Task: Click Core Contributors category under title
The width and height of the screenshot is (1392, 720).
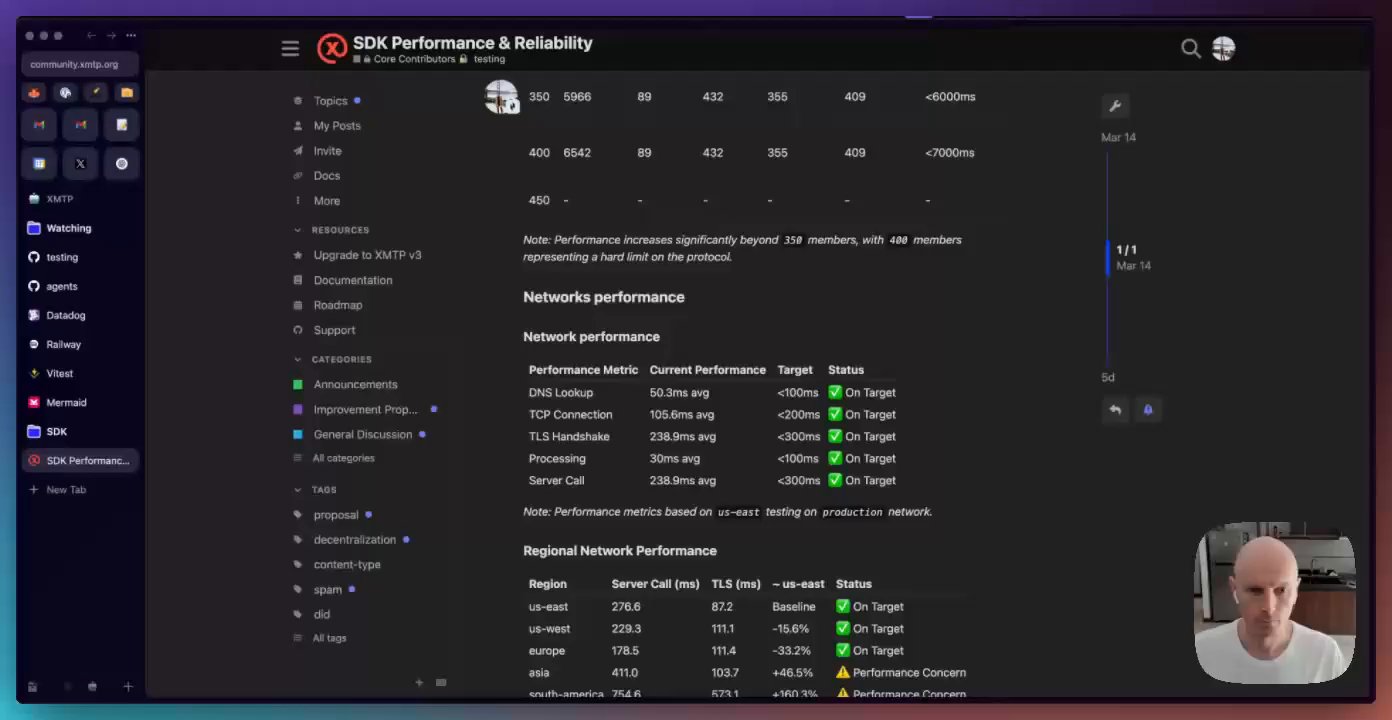Action: point(413,60)
